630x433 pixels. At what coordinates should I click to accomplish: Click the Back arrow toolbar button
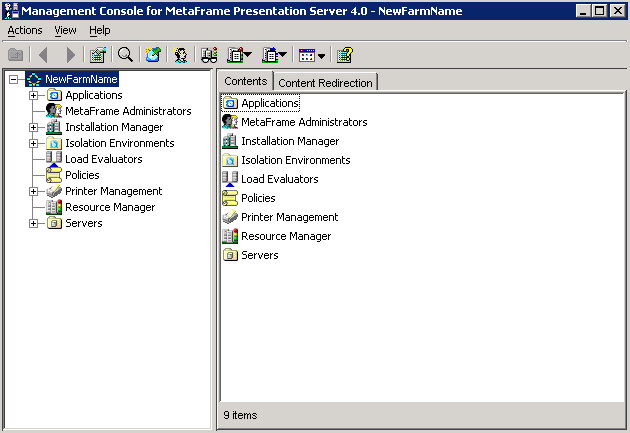point(43,55)
